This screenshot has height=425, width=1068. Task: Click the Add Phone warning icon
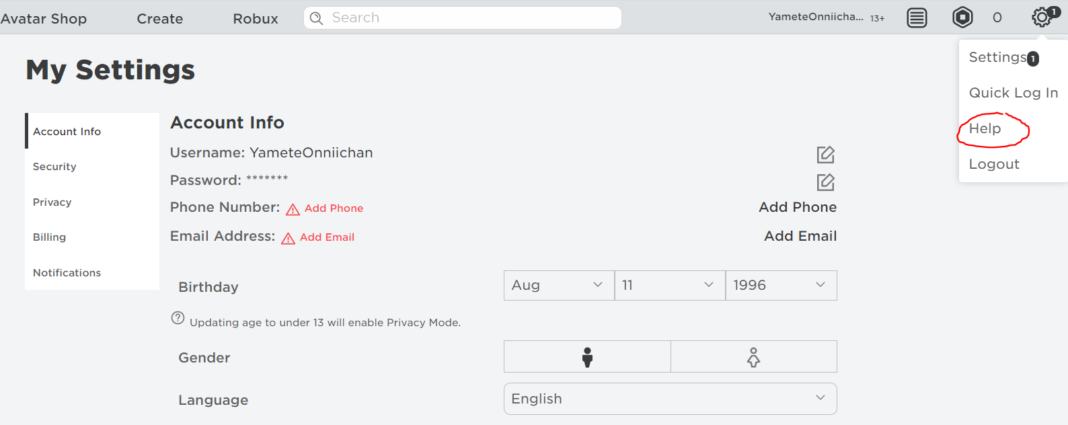[x=293, y=209]
